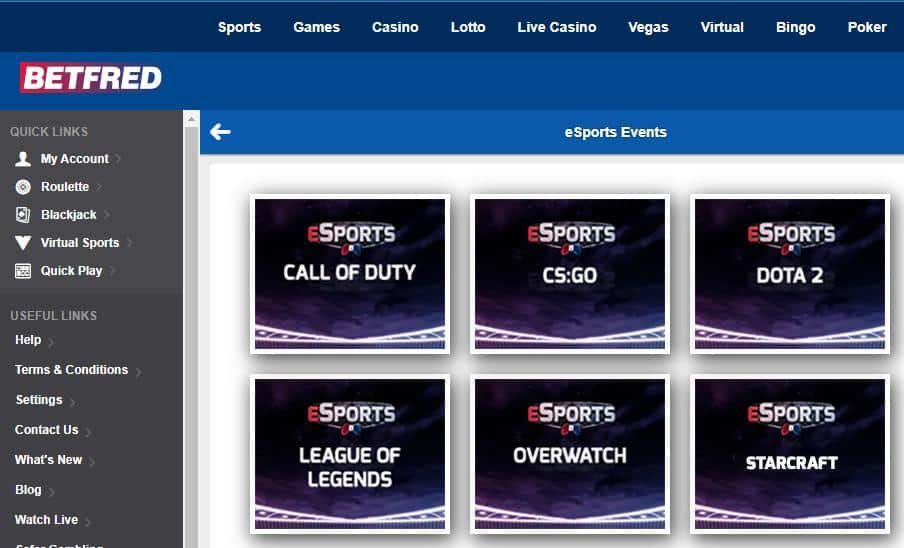Expand chevron next to My Account
The image size is (904, 548).
118,159
